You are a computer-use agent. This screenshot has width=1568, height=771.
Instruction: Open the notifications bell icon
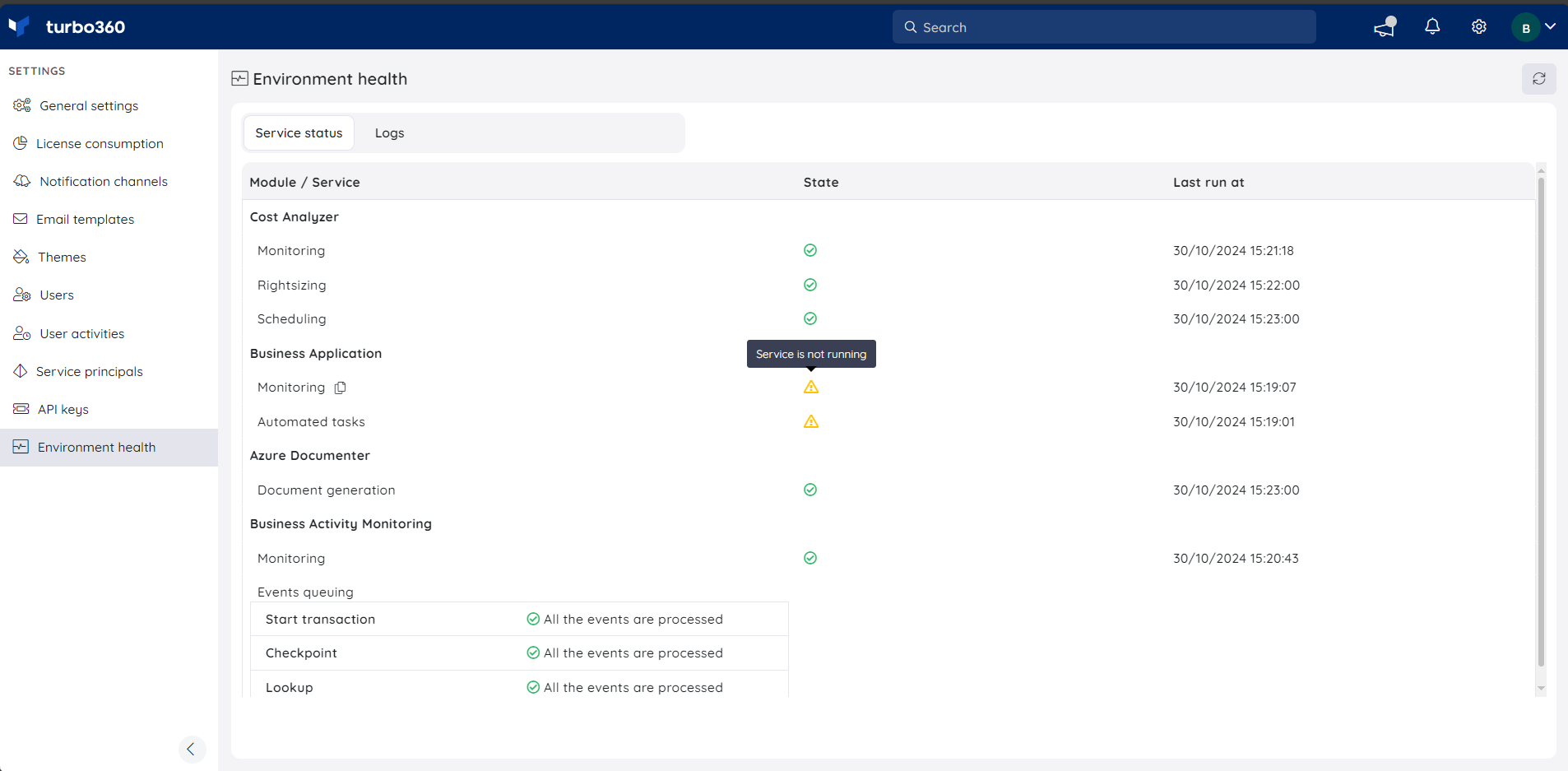(1432, 27)
